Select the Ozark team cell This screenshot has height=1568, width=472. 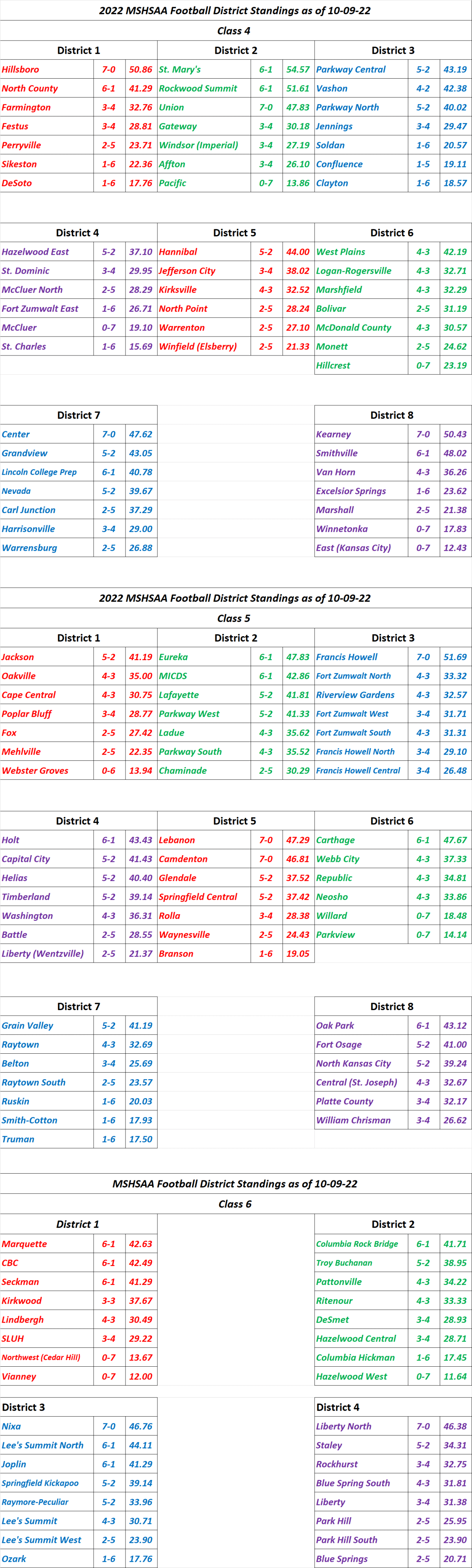pos(47,1558)
